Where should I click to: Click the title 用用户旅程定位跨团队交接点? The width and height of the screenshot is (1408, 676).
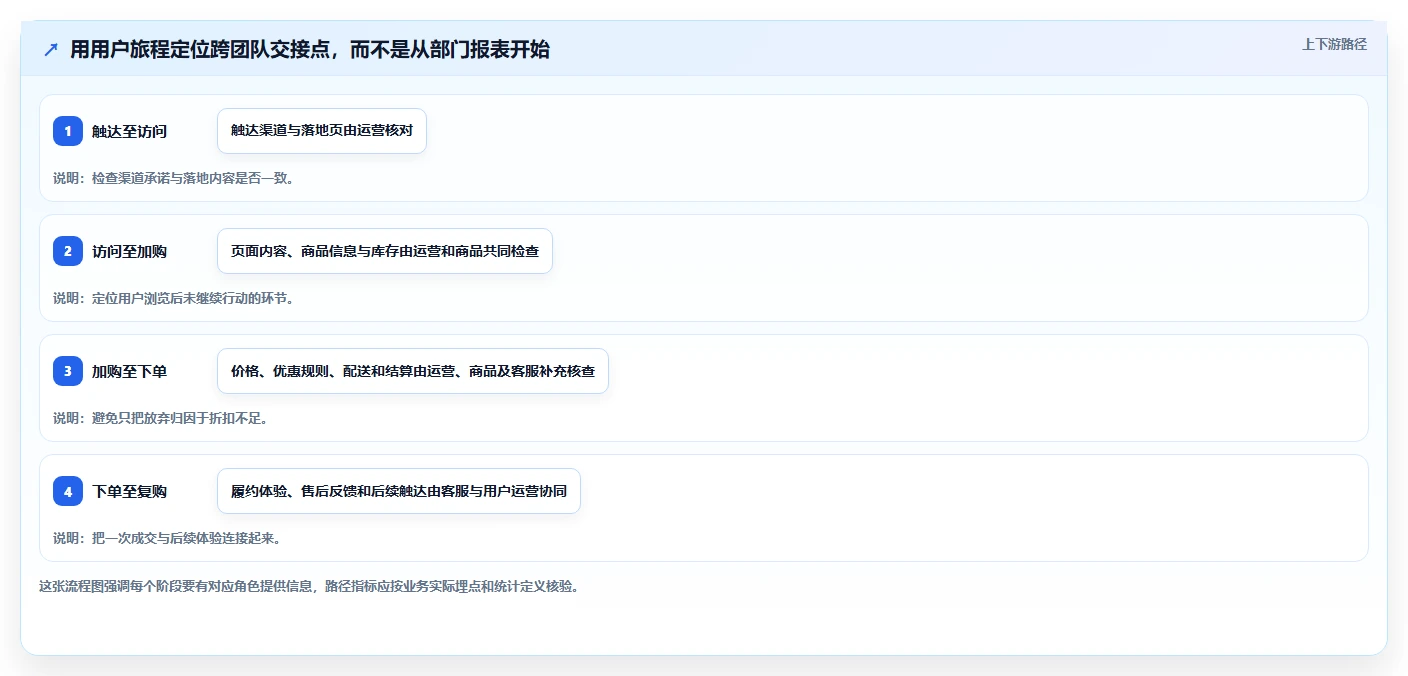pyautogui.click(x=310, y=50)
